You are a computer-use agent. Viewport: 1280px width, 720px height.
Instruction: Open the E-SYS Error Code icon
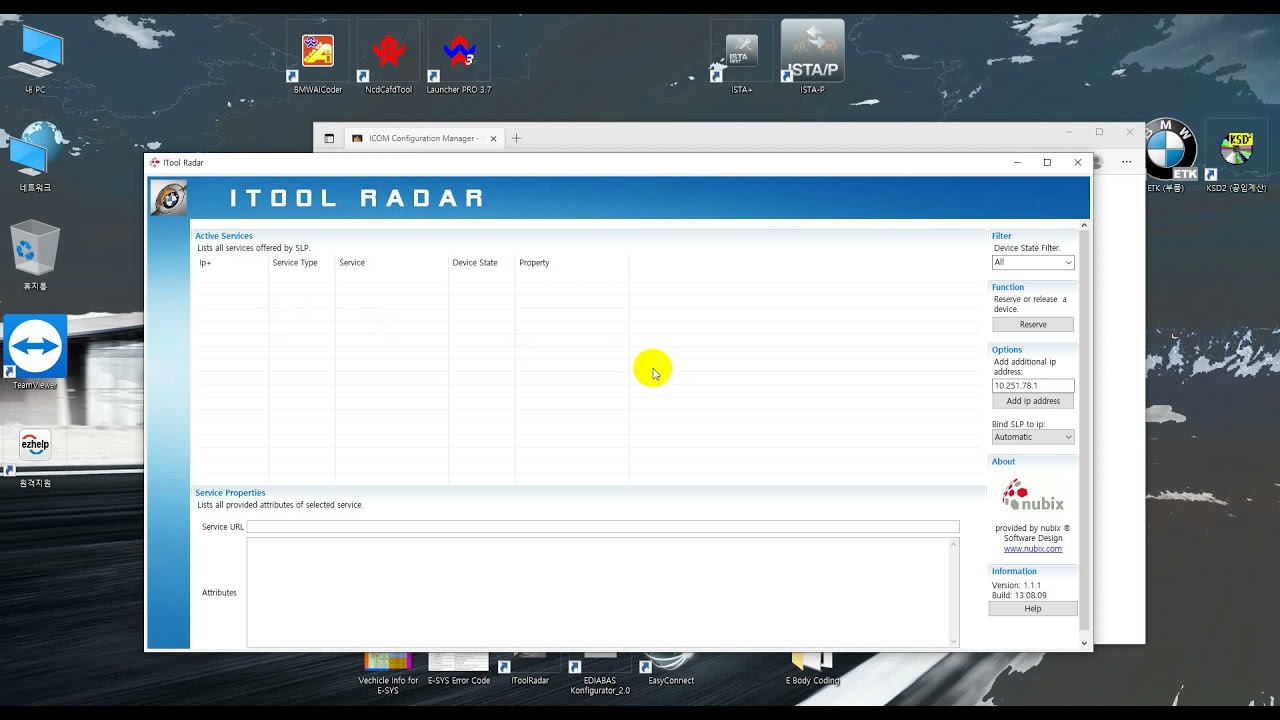point(459,670)
